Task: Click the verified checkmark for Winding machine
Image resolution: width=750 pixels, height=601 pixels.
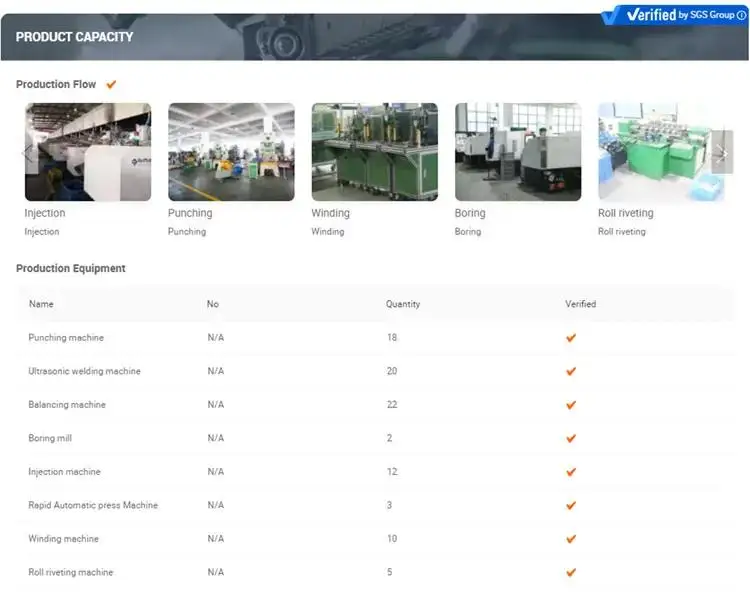Action: click(571, 539)
